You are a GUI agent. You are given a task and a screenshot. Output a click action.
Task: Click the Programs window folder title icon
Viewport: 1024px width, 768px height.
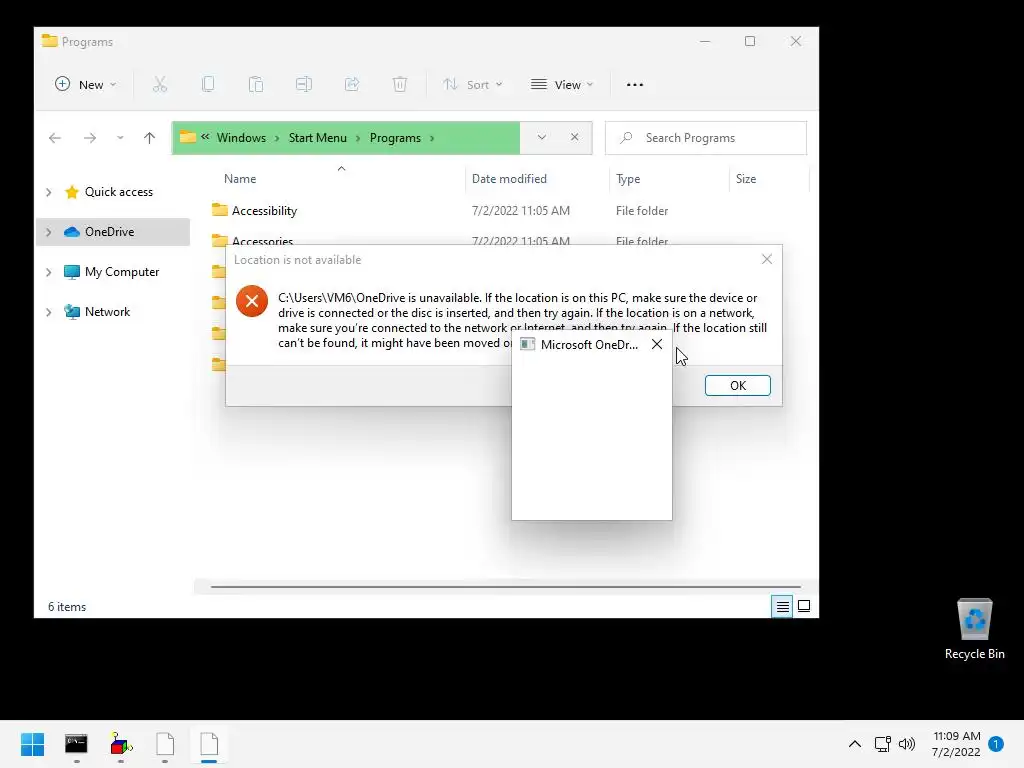click(50, 41)
